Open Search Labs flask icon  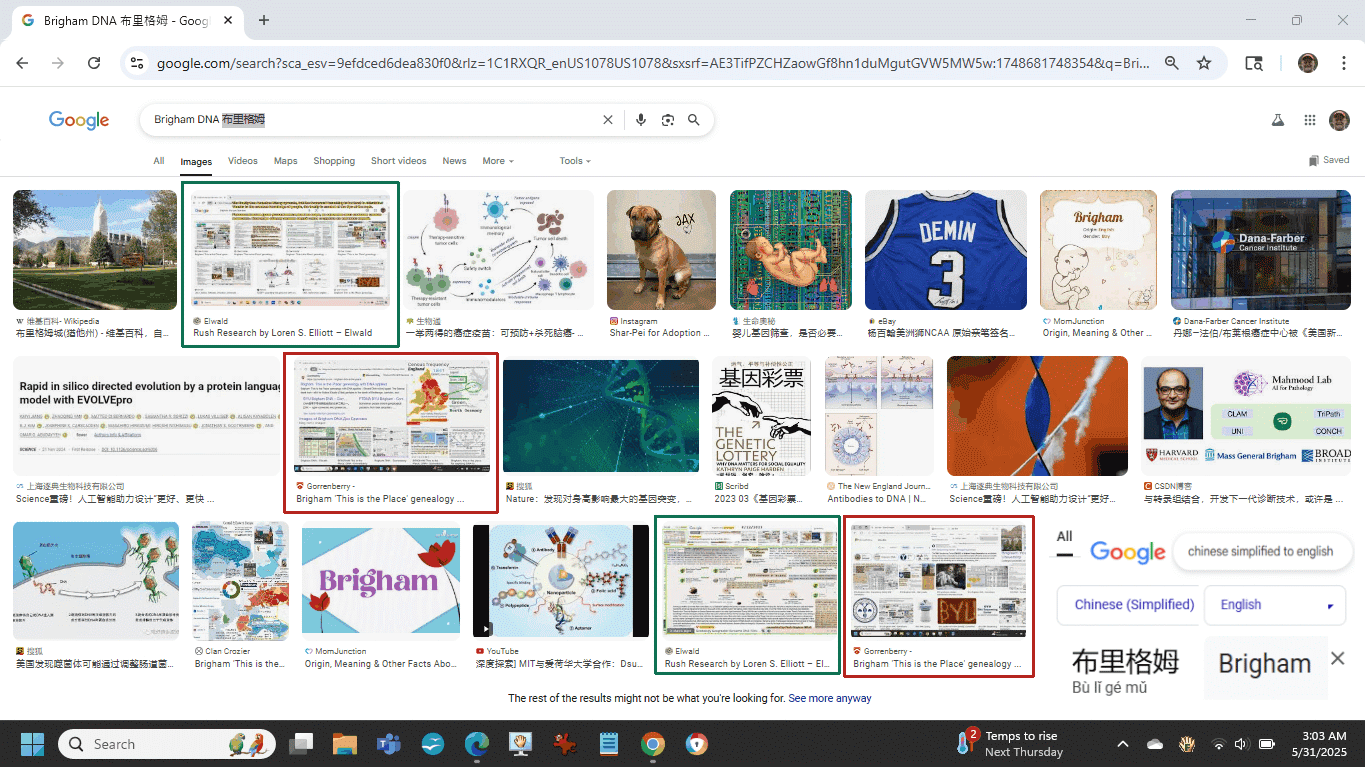point(1277,120)
